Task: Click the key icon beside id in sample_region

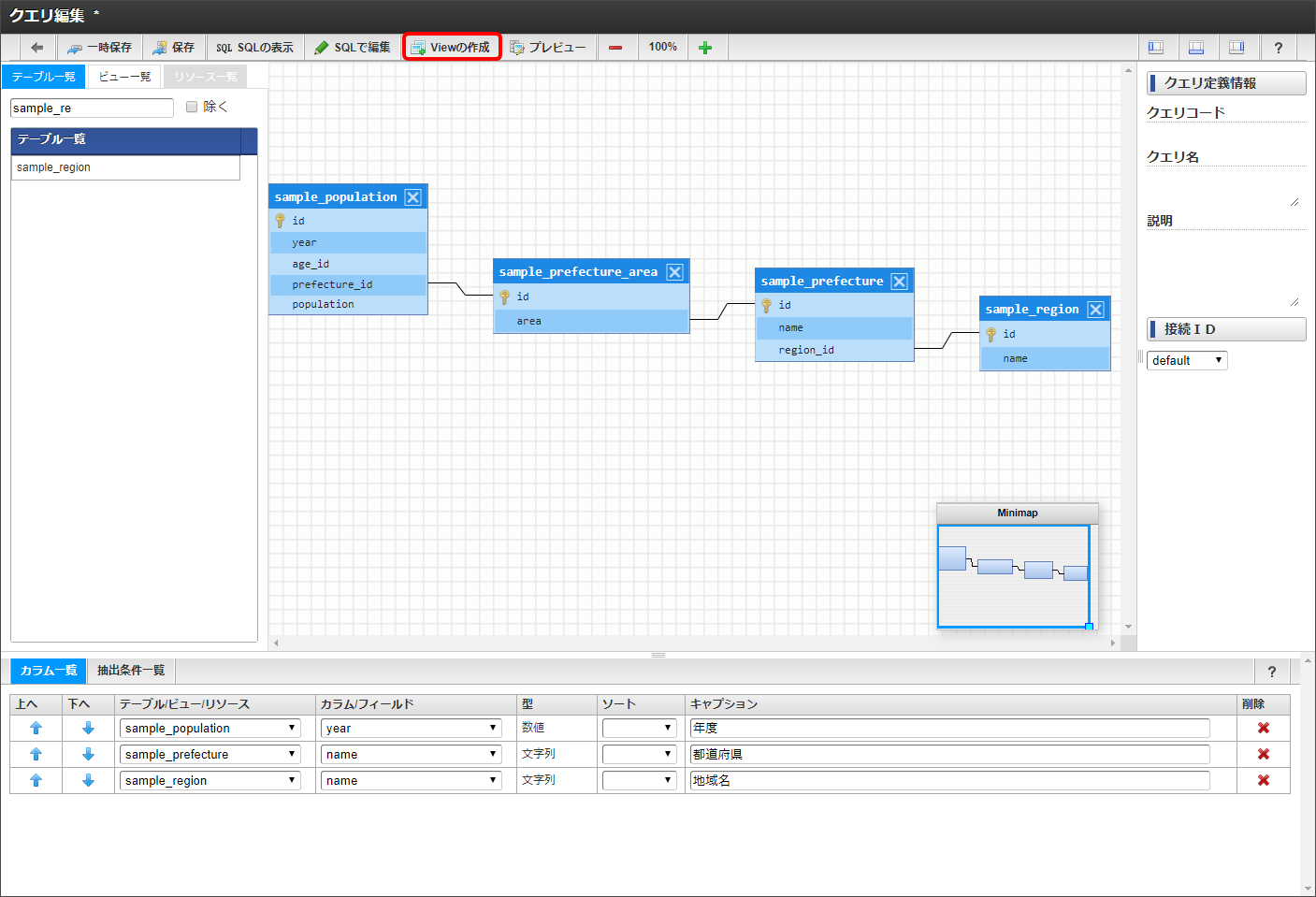Action: click(991, 334)
